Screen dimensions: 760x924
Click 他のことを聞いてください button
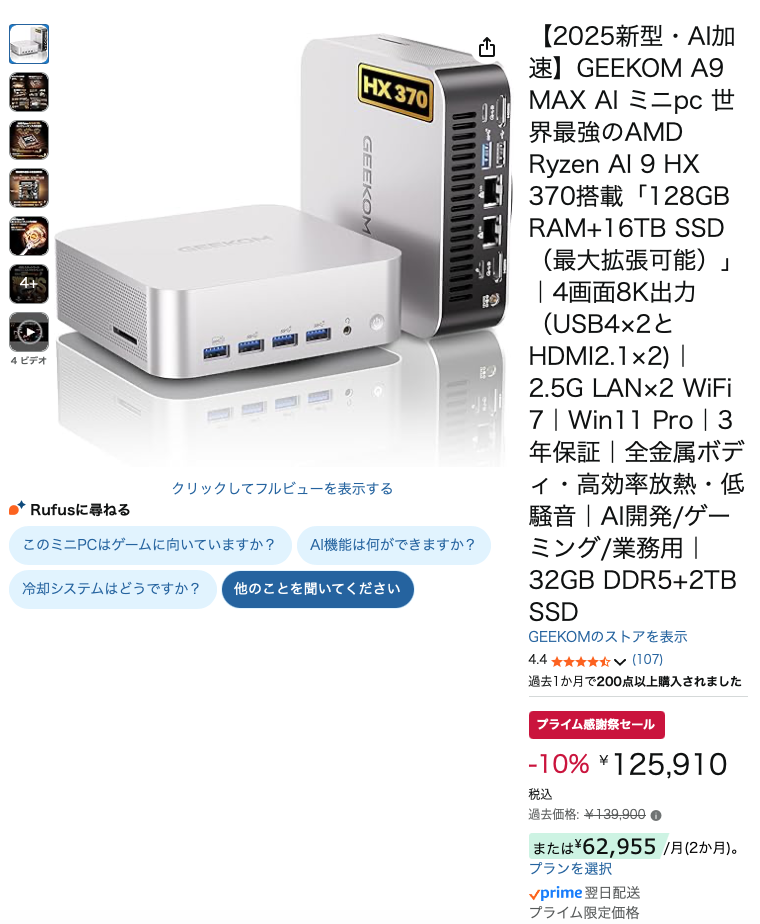point(318,589)
